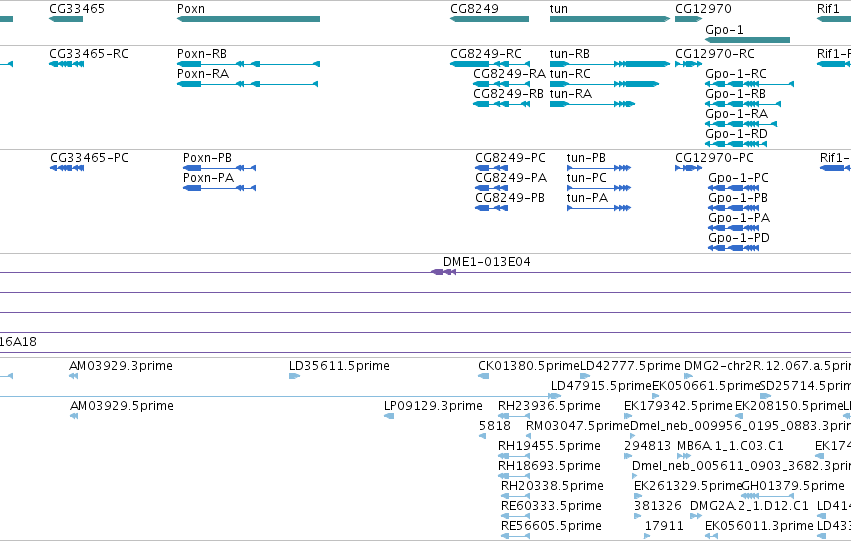851x541 pixels.
Task: Click the CG8249-PA protein label
Action: tap(511, 178)
